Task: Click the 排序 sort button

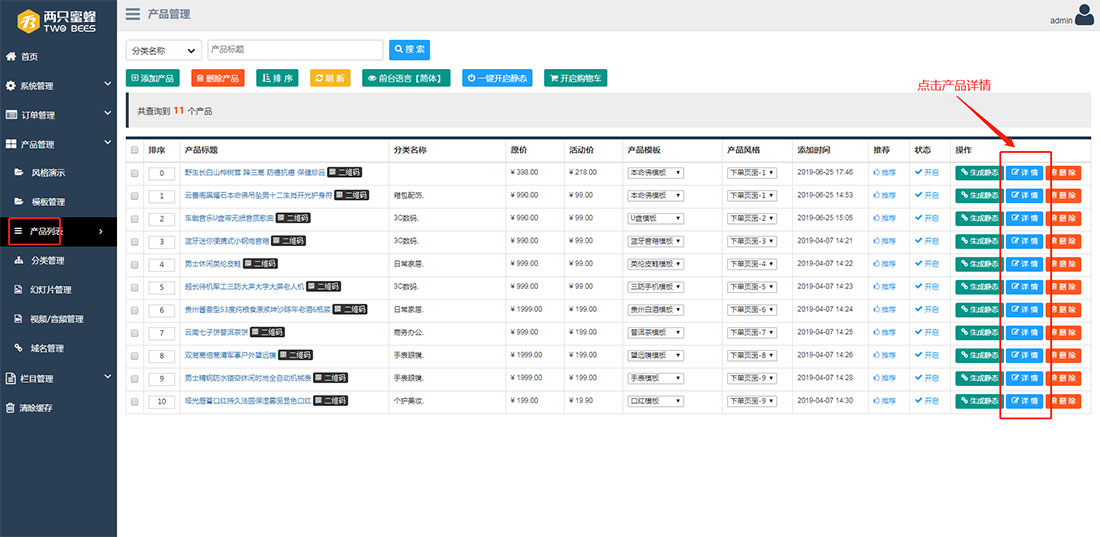Action: (277, 78)
